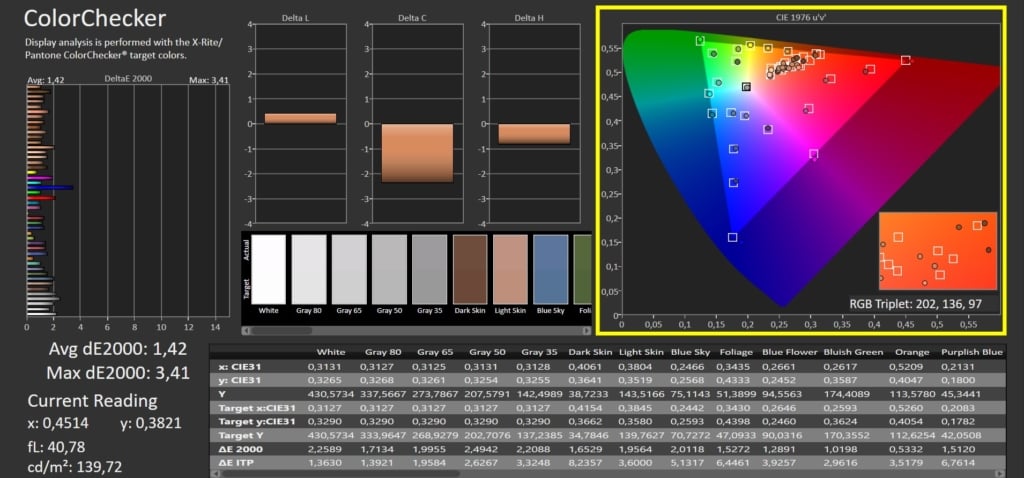Select the Light Skin swatch
The image size is (1024, 478).
[x=510, y=270]
